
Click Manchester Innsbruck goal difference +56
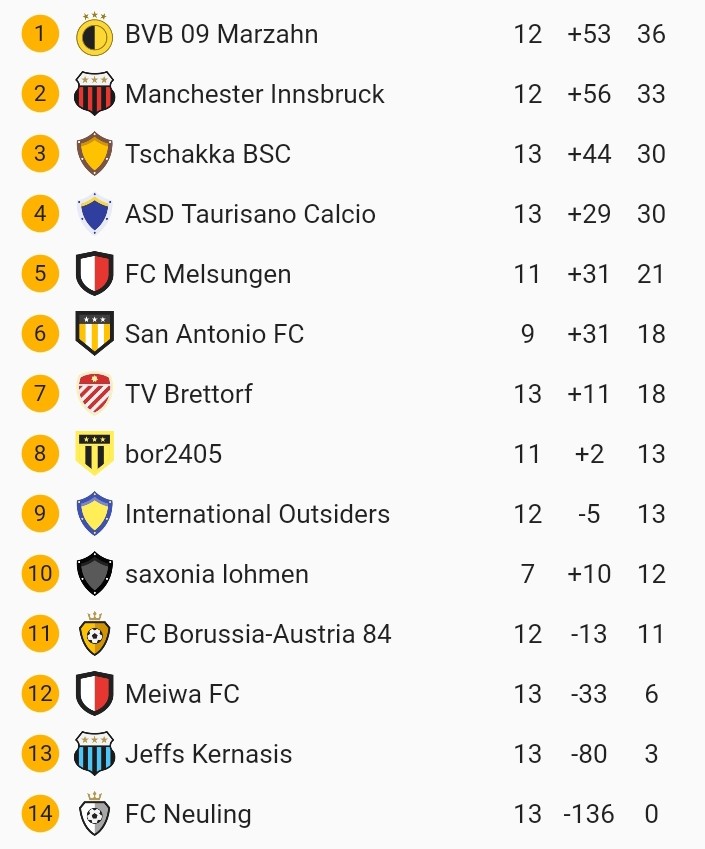(x=588, y=94)
